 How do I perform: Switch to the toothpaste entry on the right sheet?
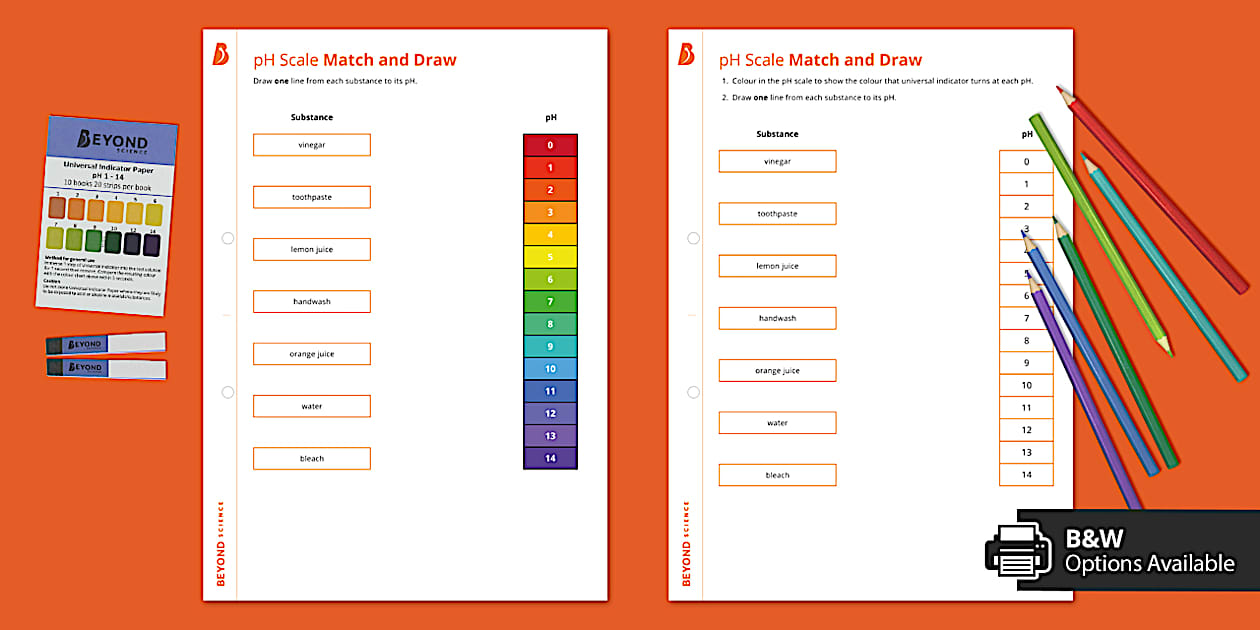(x=777, y=213)
